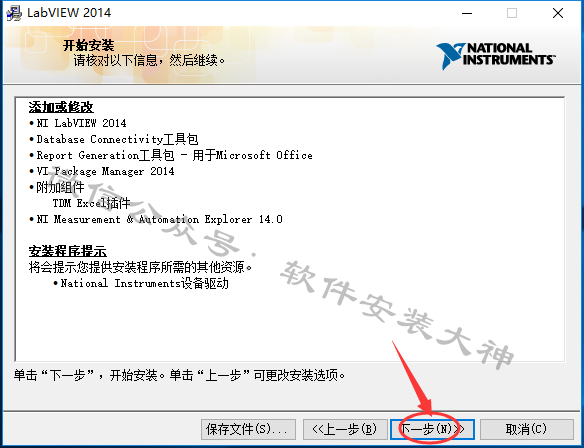Image resolution: width=584 pixels, height=448 pixels.
Task: Click the maximize window button
Action: [512, 13]
